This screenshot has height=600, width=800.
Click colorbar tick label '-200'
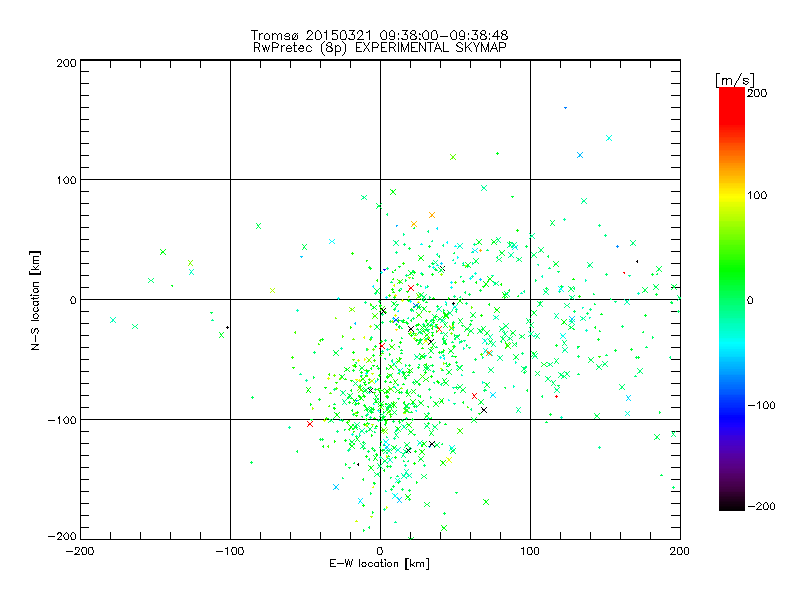pyautogui.click(x=761, y=506)
